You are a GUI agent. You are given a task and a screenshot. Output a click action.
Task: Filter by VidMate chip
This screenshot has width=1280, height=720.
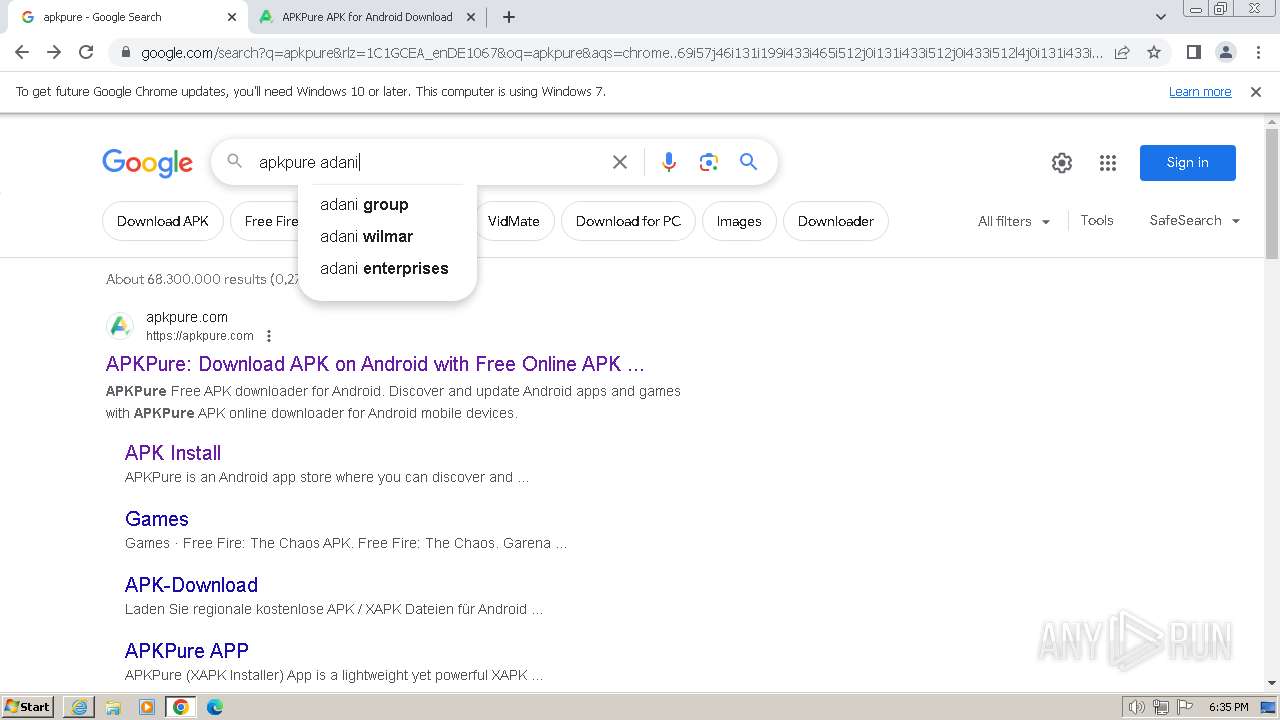pos(514,221)
